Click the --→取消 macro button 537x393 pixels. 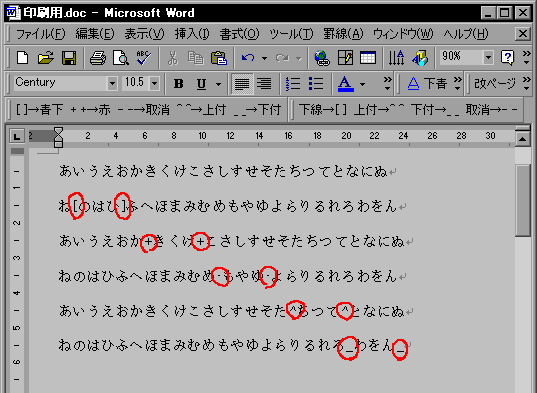coord(143,110)
